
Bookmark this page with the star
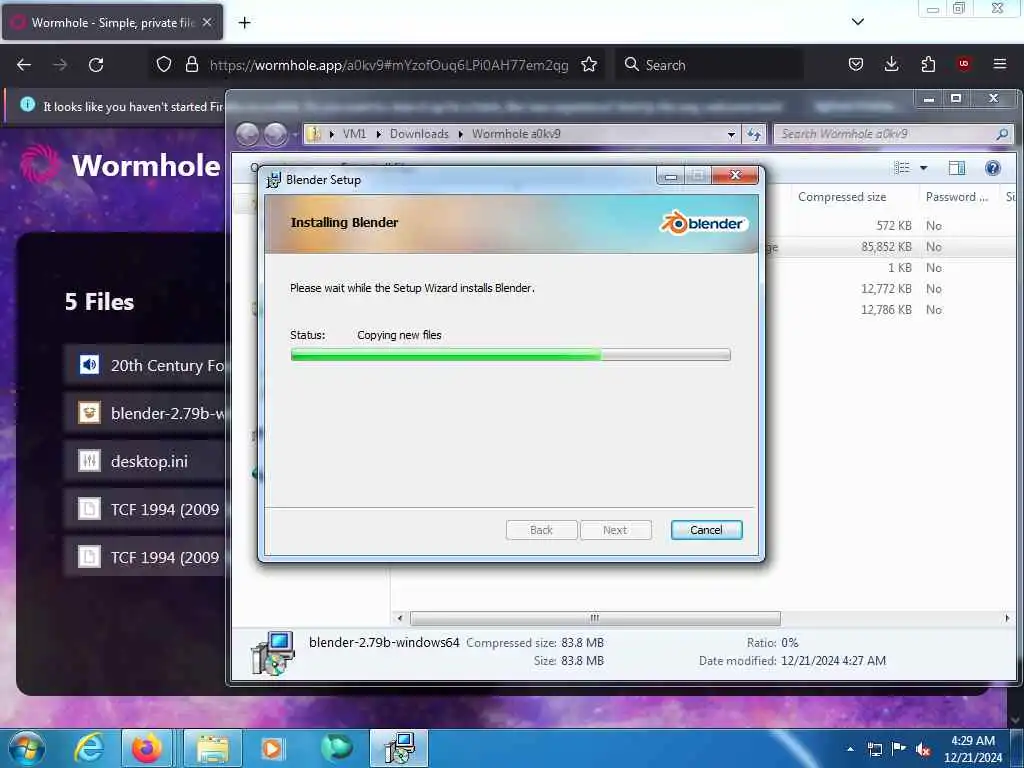589,65
